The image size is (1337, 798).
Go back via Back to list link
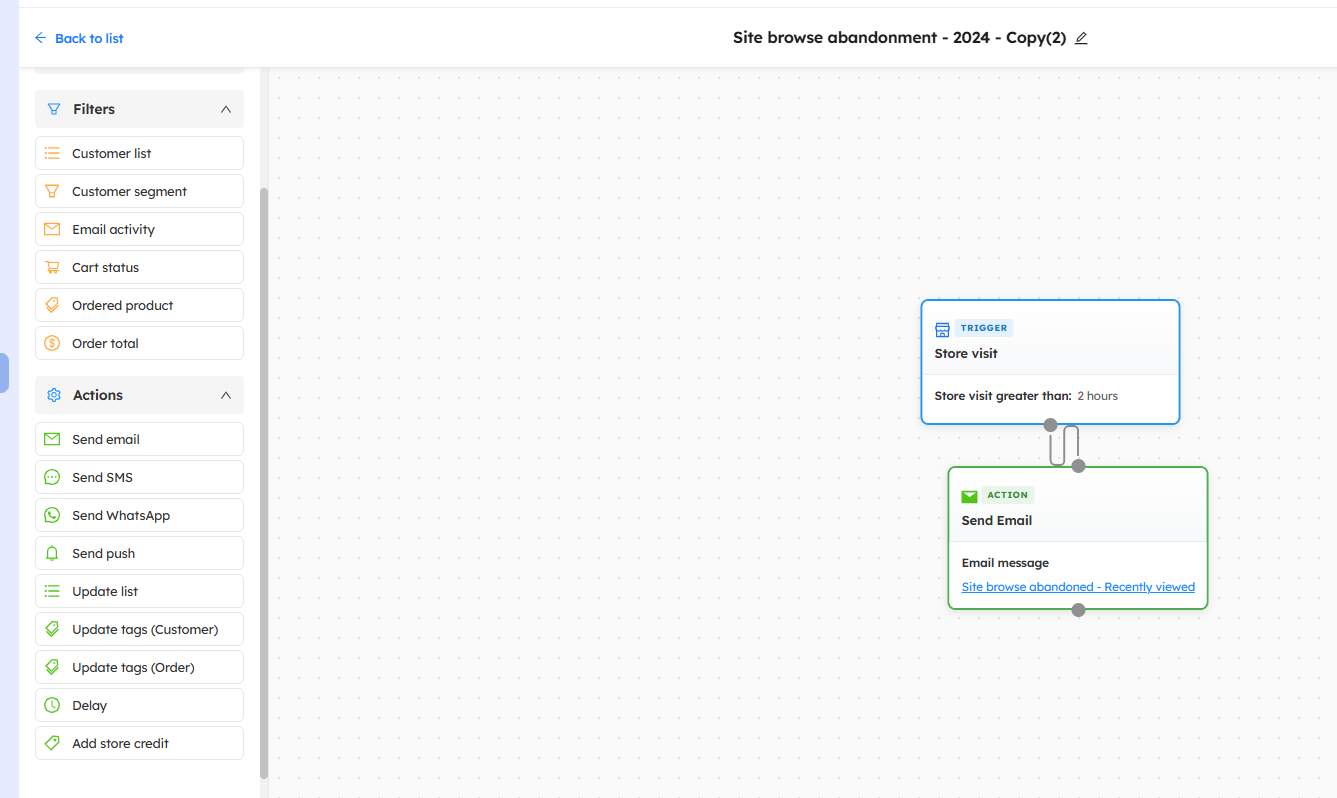point(79,38)
